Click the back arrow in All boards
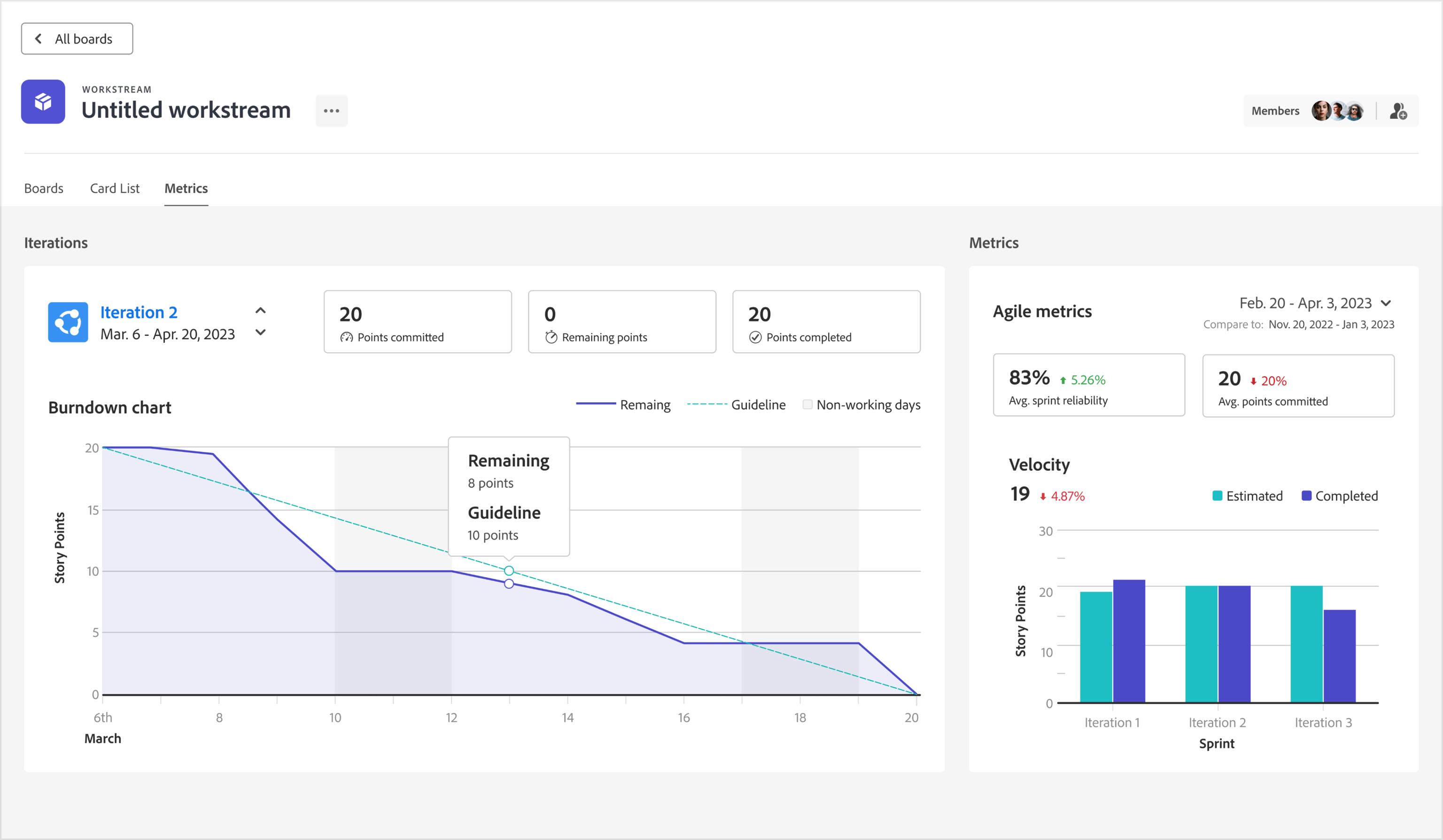Viewport: 1443px width, 840px height. pos(39,39)
